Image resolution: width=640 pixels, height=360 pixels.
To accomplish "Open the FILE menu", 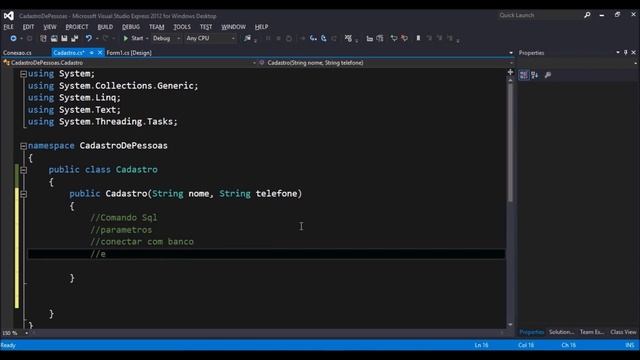I will pyautogui.click(x=9, y=27).
